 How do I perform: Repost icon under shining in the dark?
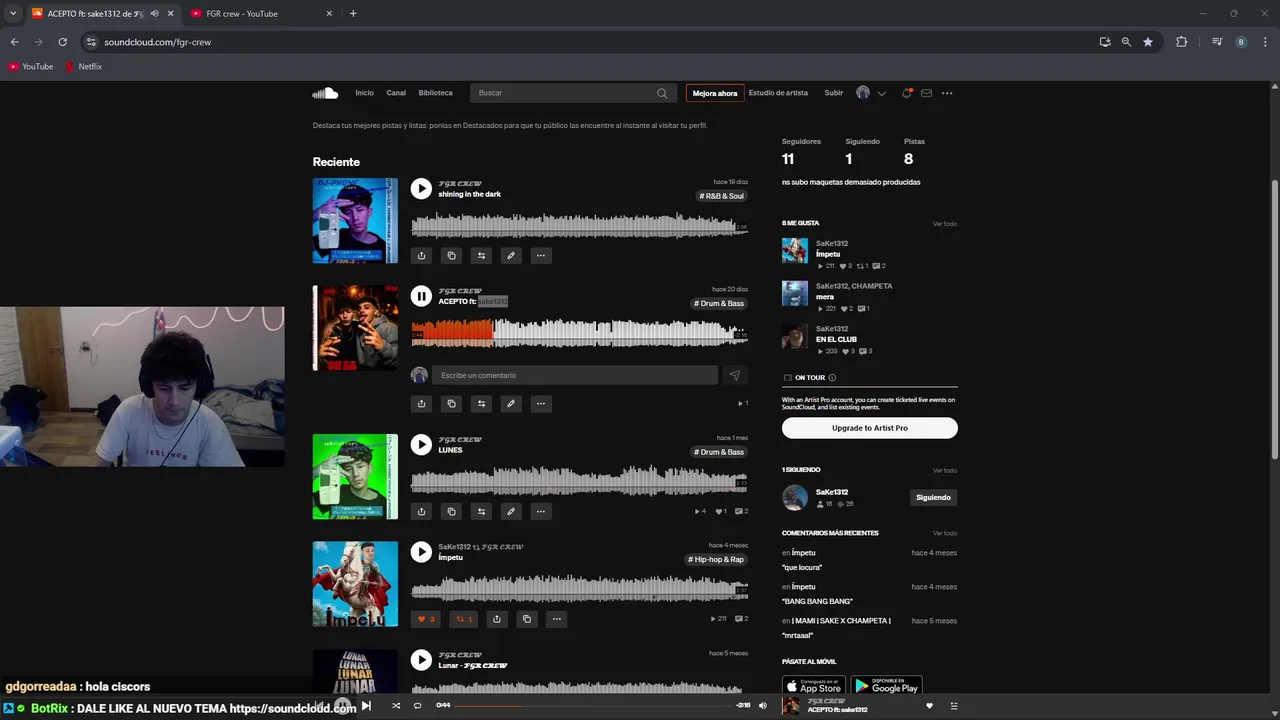pyautogui.click(x=481, y=256)
